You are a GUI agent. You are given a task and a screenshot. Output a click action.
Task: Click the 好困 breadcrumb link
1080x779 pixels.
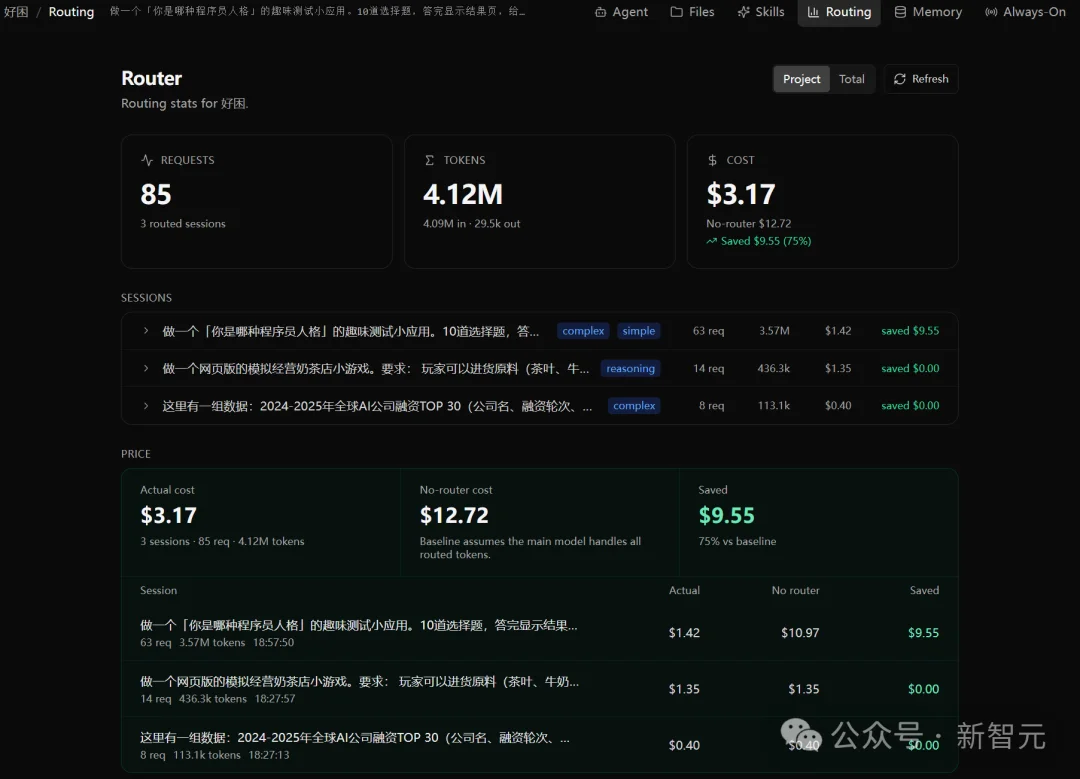(x=16, y=12)
